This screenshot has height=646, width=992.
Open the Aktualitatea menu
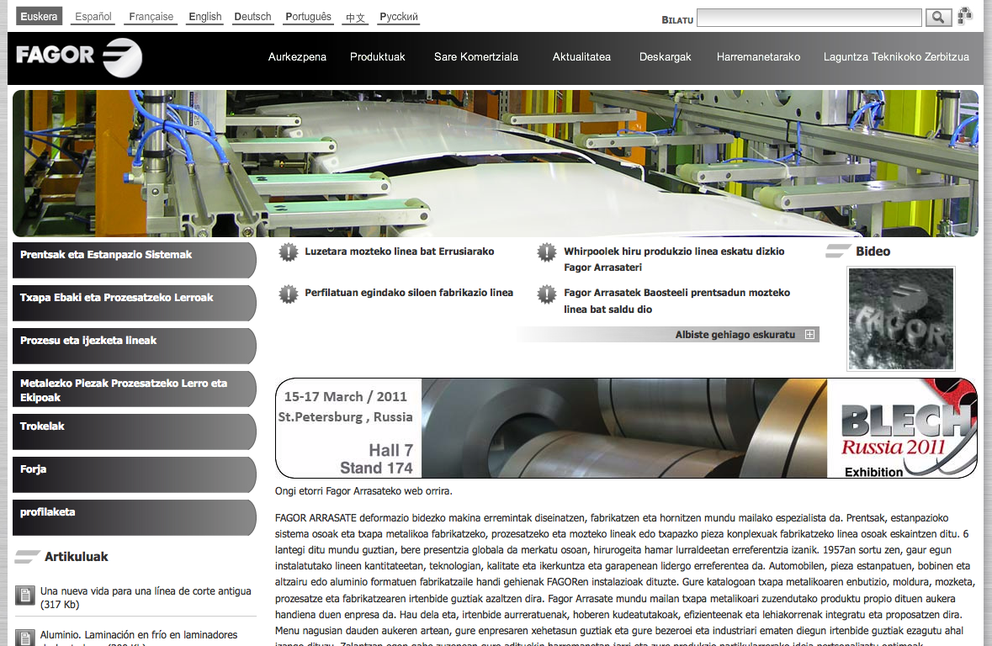[581, 57]
